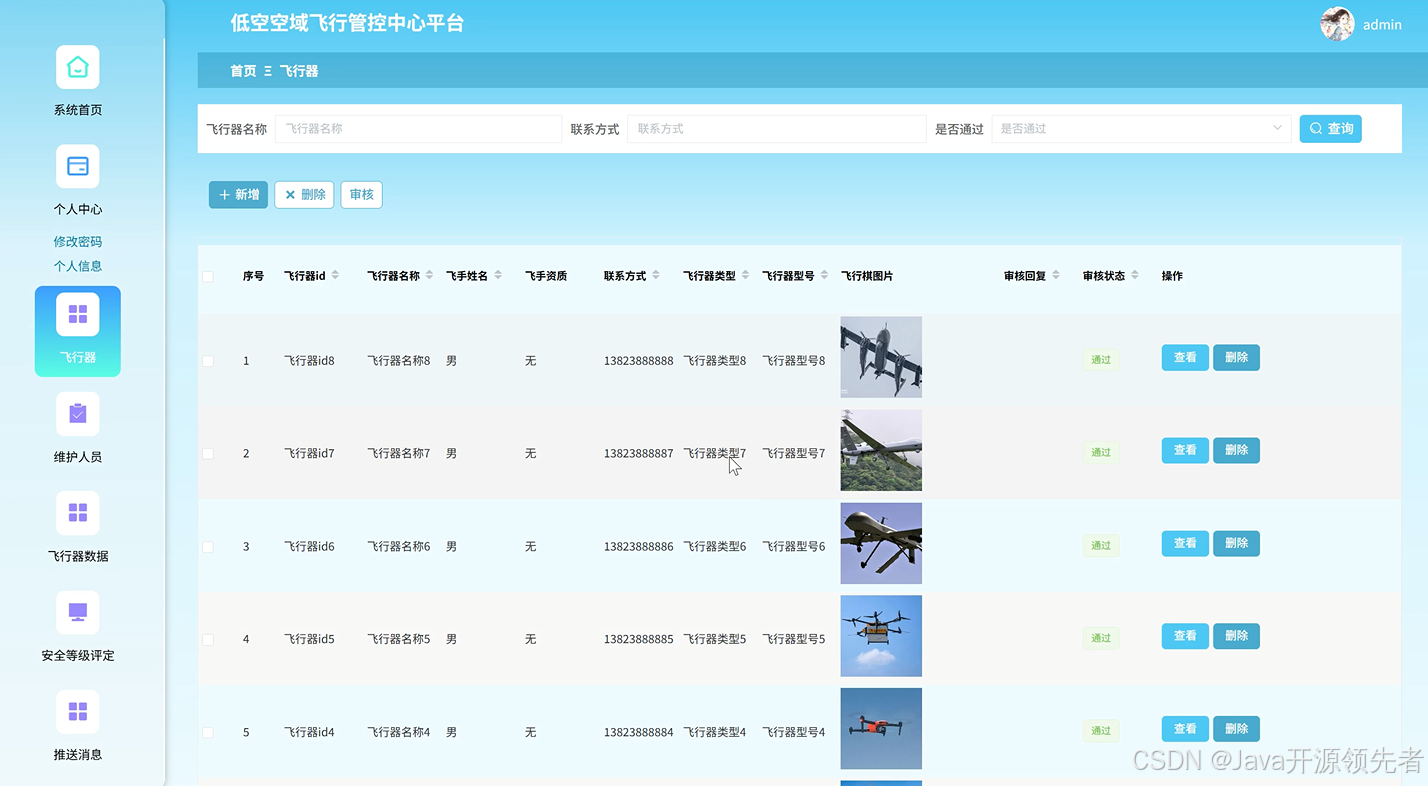Screen dimensions: 1428x786
Task: Delete the 飞行器id8 row
Action: pyautogui.click(x=1236, y=357)
